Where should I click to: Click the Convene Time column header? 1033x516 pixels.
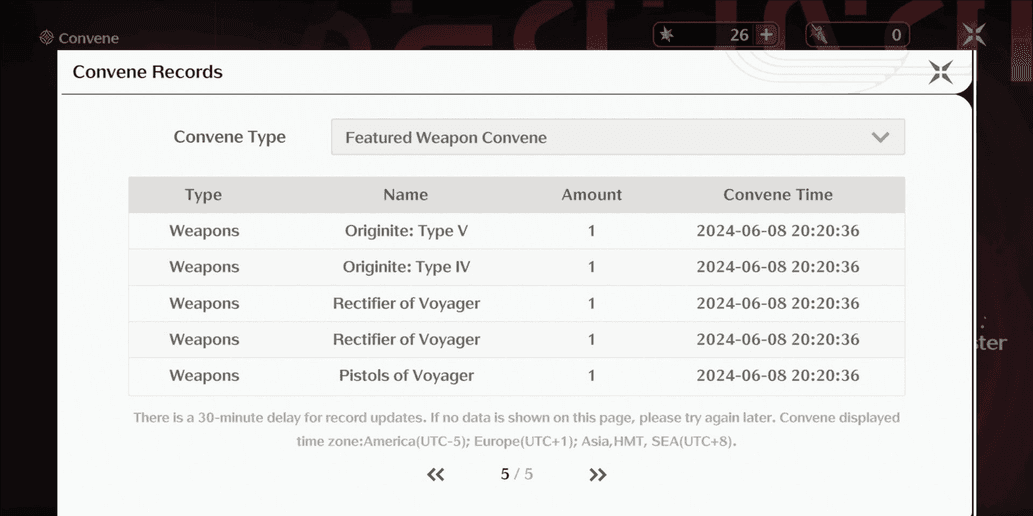point(777,195)
